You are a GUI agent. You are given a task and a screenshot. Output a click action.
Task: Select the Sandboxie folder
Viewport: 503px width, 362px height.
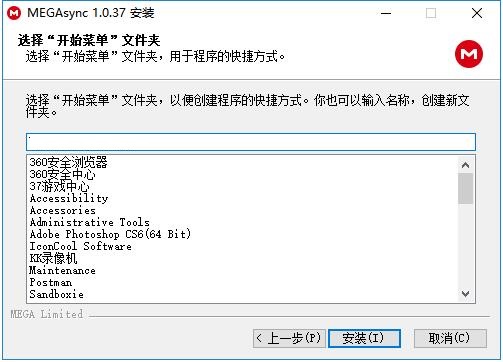point(56,294)
